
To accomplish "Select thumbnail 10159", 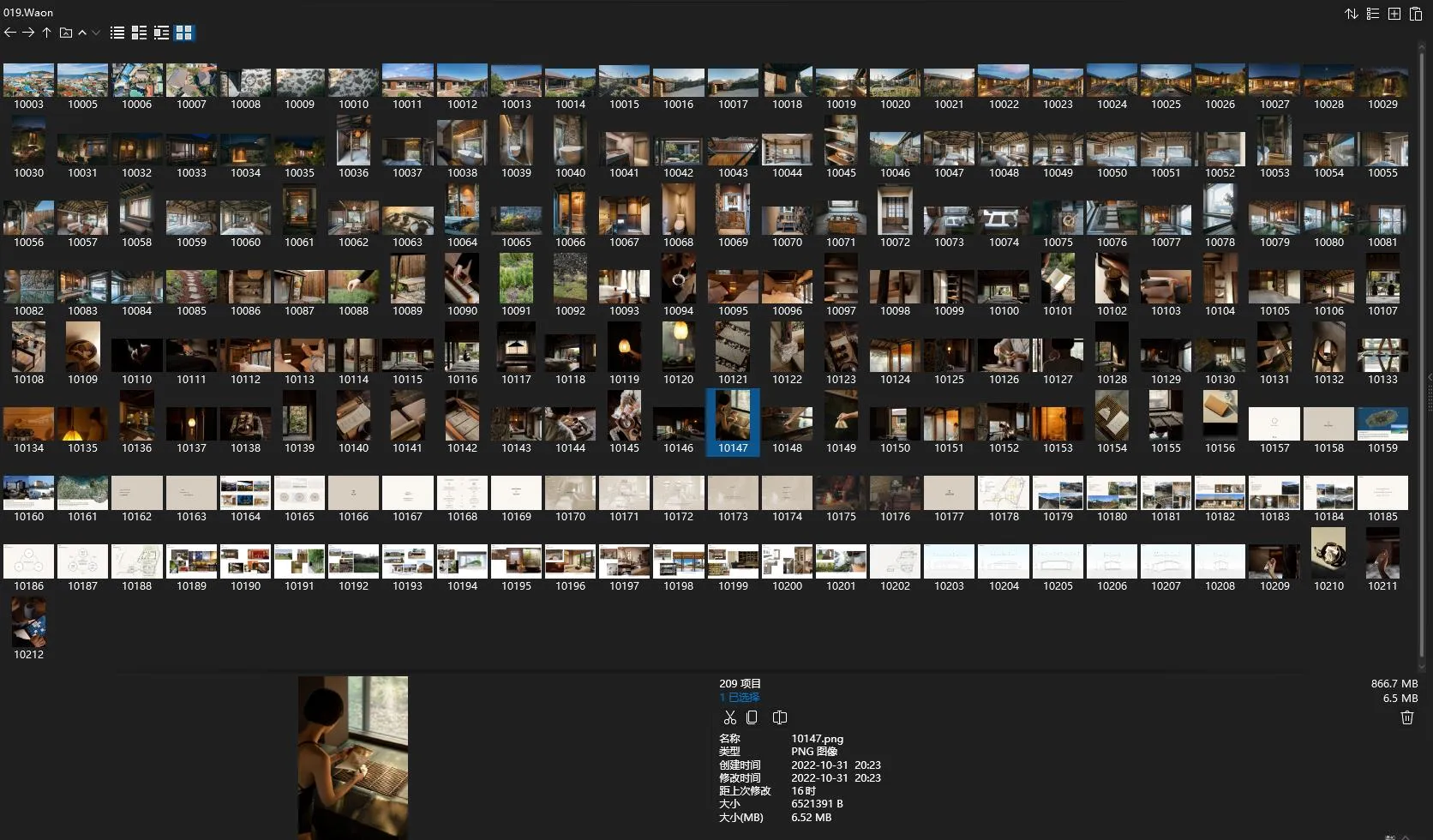I will tap(1382, 430).
